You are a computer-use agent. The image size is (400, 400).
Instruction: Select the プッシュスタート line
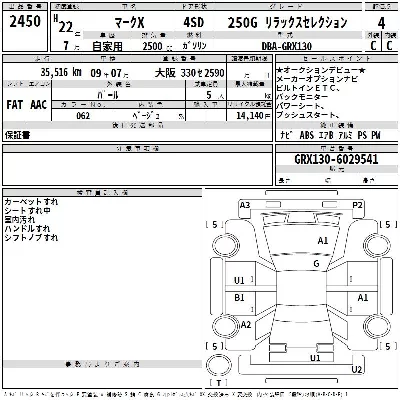308,115
